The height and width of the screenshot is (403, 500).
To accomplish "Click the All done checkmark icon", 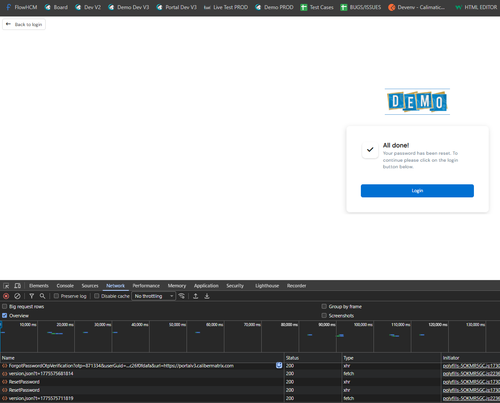I will pos(370,150).
